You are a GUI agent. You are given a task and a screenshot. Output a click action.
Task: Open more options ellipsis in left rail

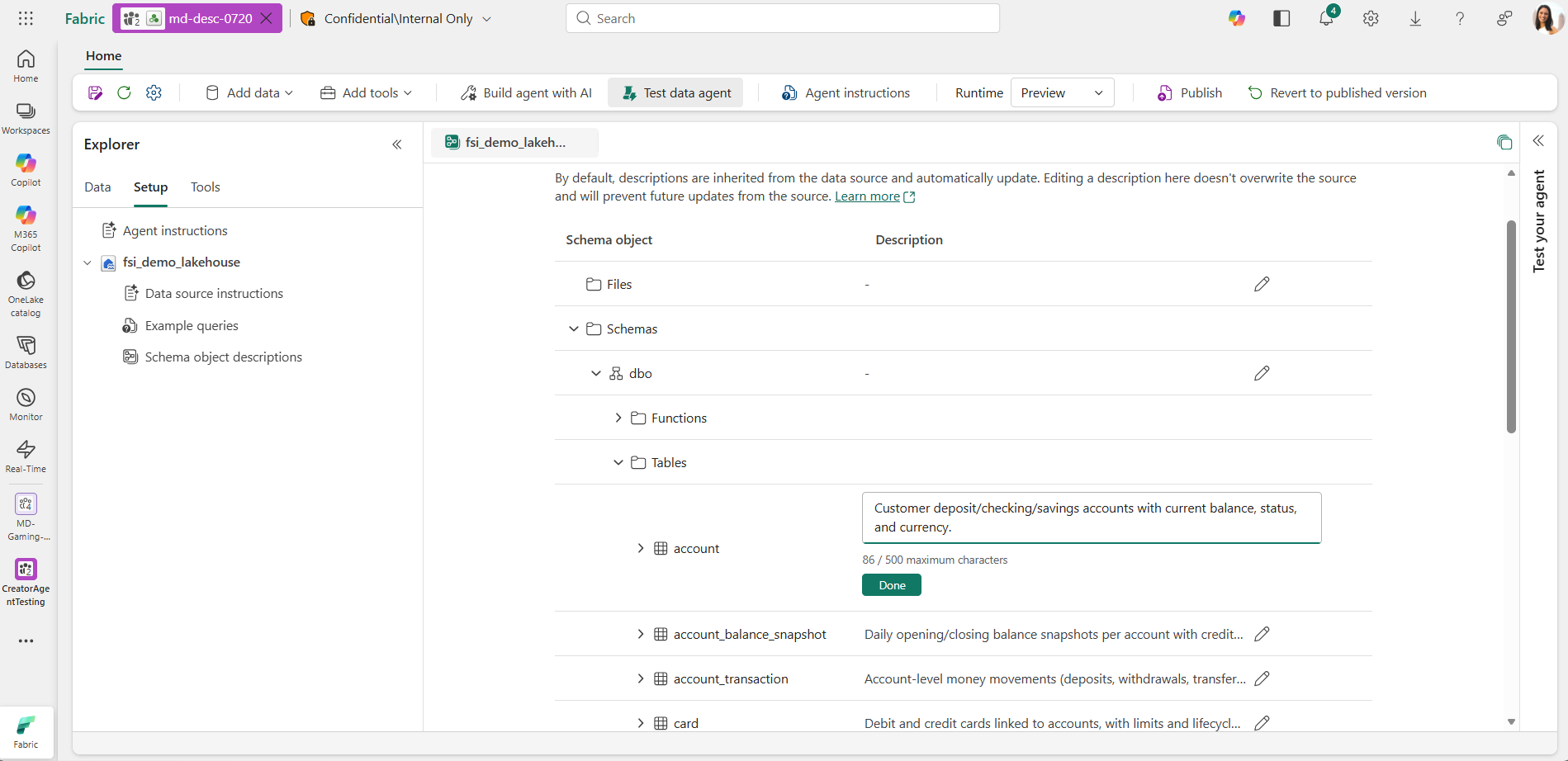[x=26, y=640]
